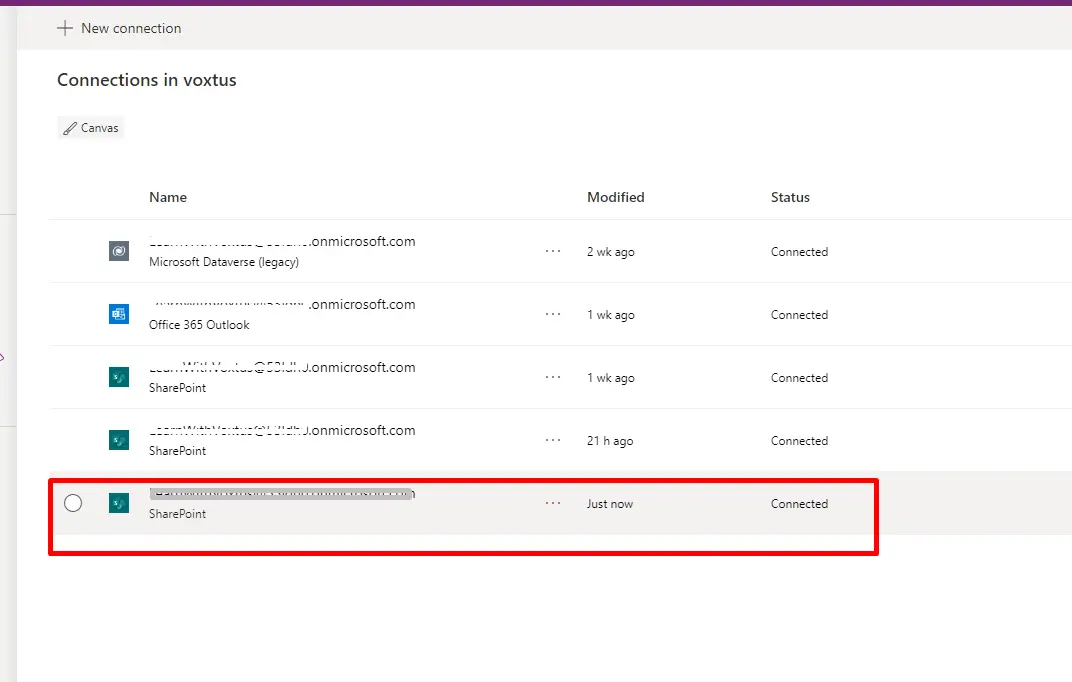Click the Office 365 Outlook connector icon
This screenshot has width=1072, height=682.
click(x=119, y=314)
